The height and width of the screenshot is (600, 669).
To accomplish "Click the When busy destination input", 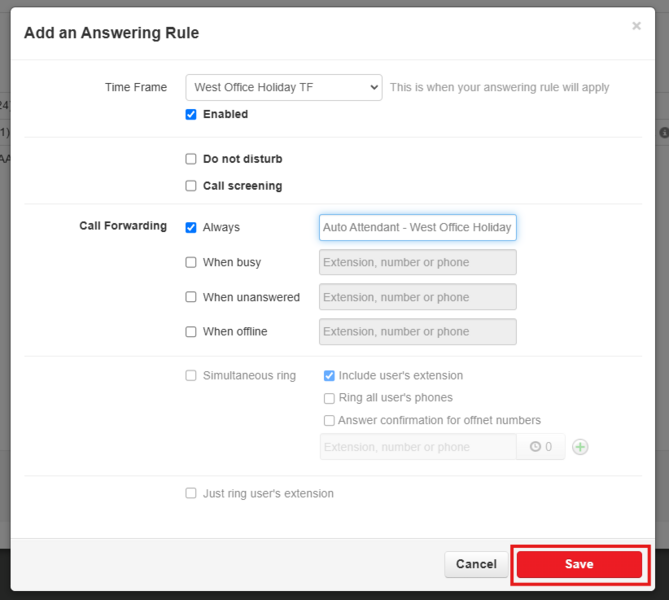I will pyautogui.click(x=417, y=263).
